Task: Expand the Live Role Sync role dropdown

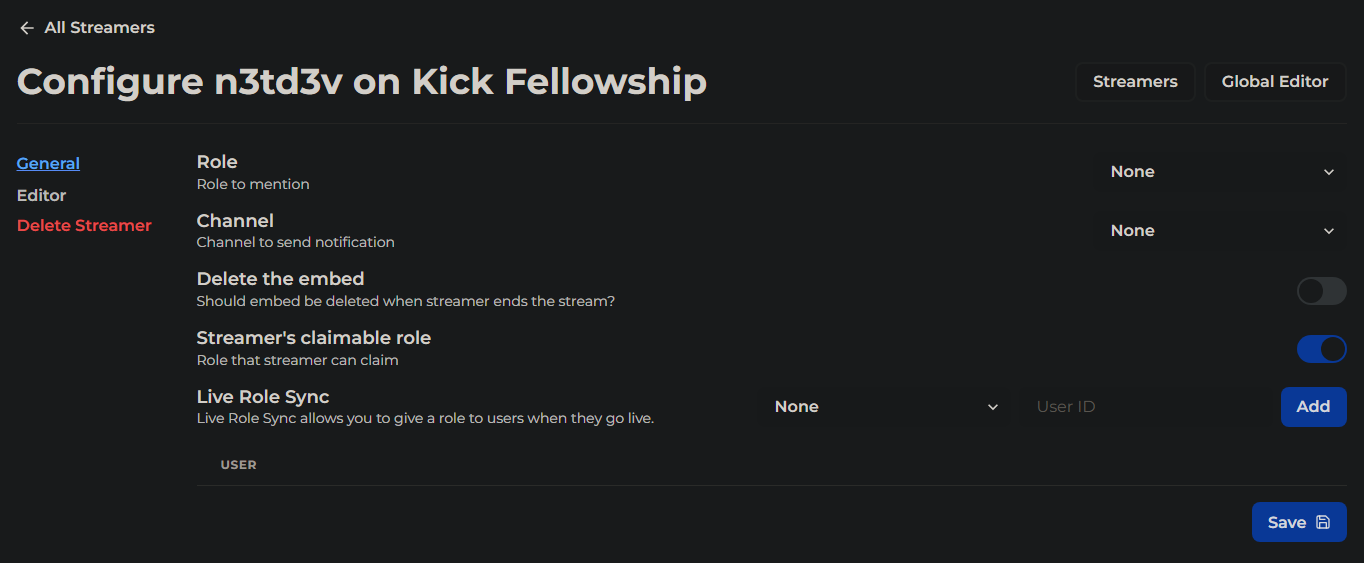Action: 885,407
